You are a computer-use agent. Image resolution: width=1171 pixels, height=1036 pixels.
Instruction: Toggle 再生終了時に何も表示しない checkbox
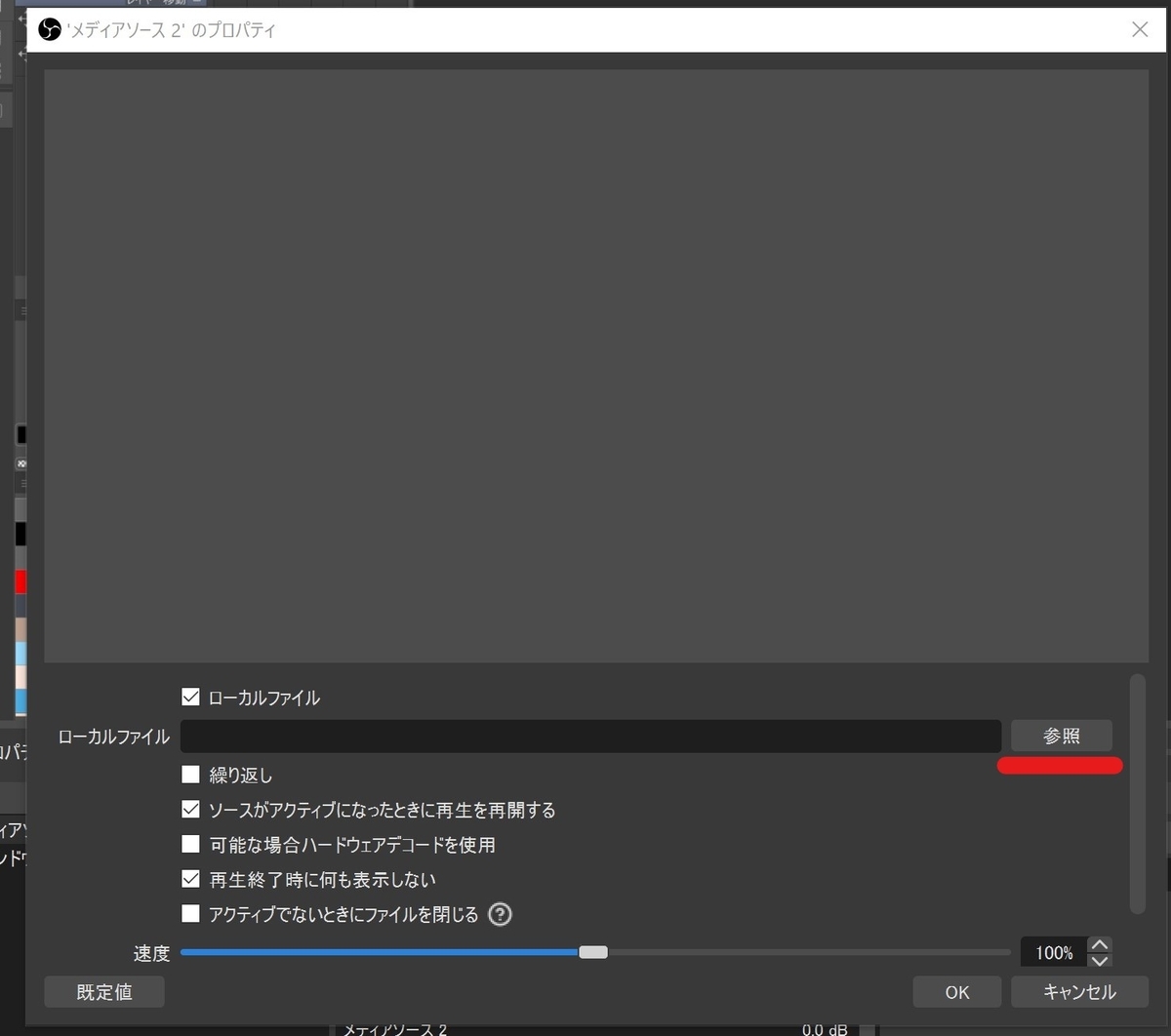coord(190,879)
